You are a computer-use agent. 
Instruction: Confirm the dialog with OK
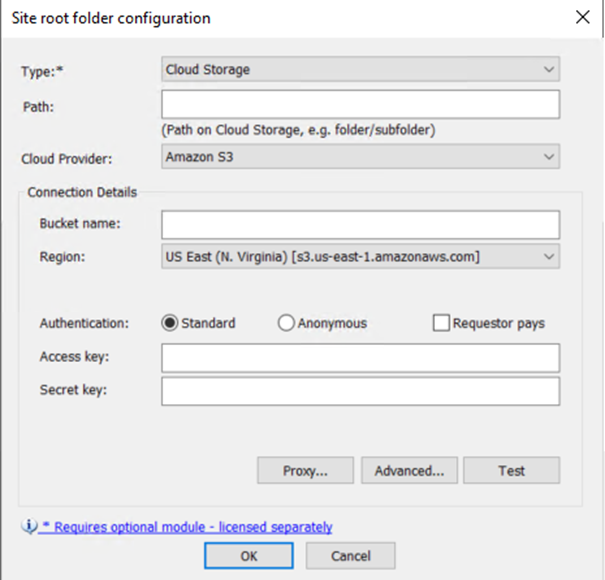pyautogui.click(x=248, y=555)
